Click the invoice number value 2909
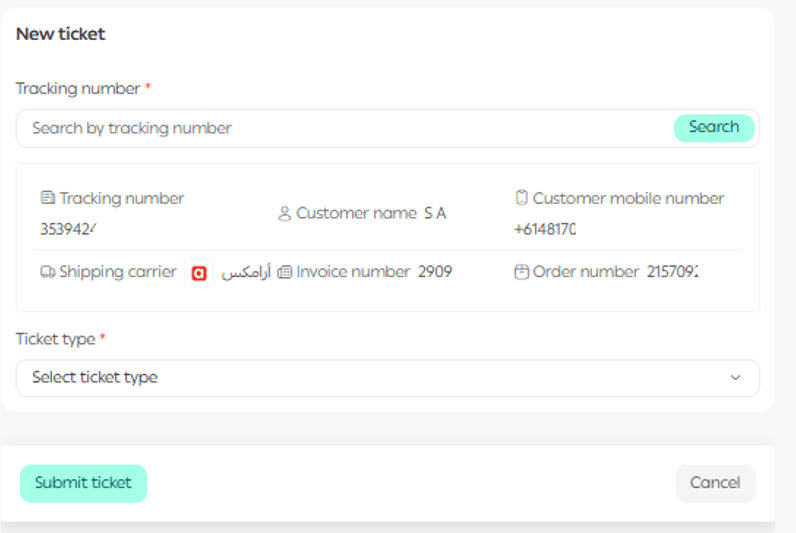This screenshot has height=533, width=796. tap(435, 272)
